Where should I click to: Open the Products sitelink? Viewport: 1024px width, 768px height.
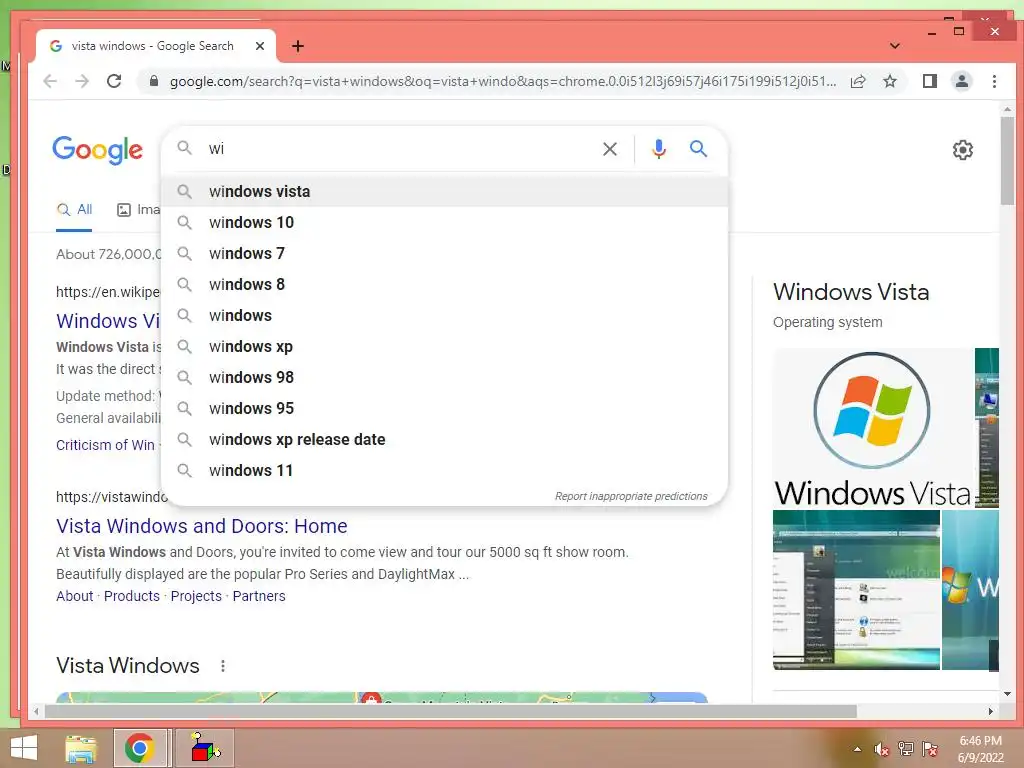pyautogui.click(x=132, y=596)
